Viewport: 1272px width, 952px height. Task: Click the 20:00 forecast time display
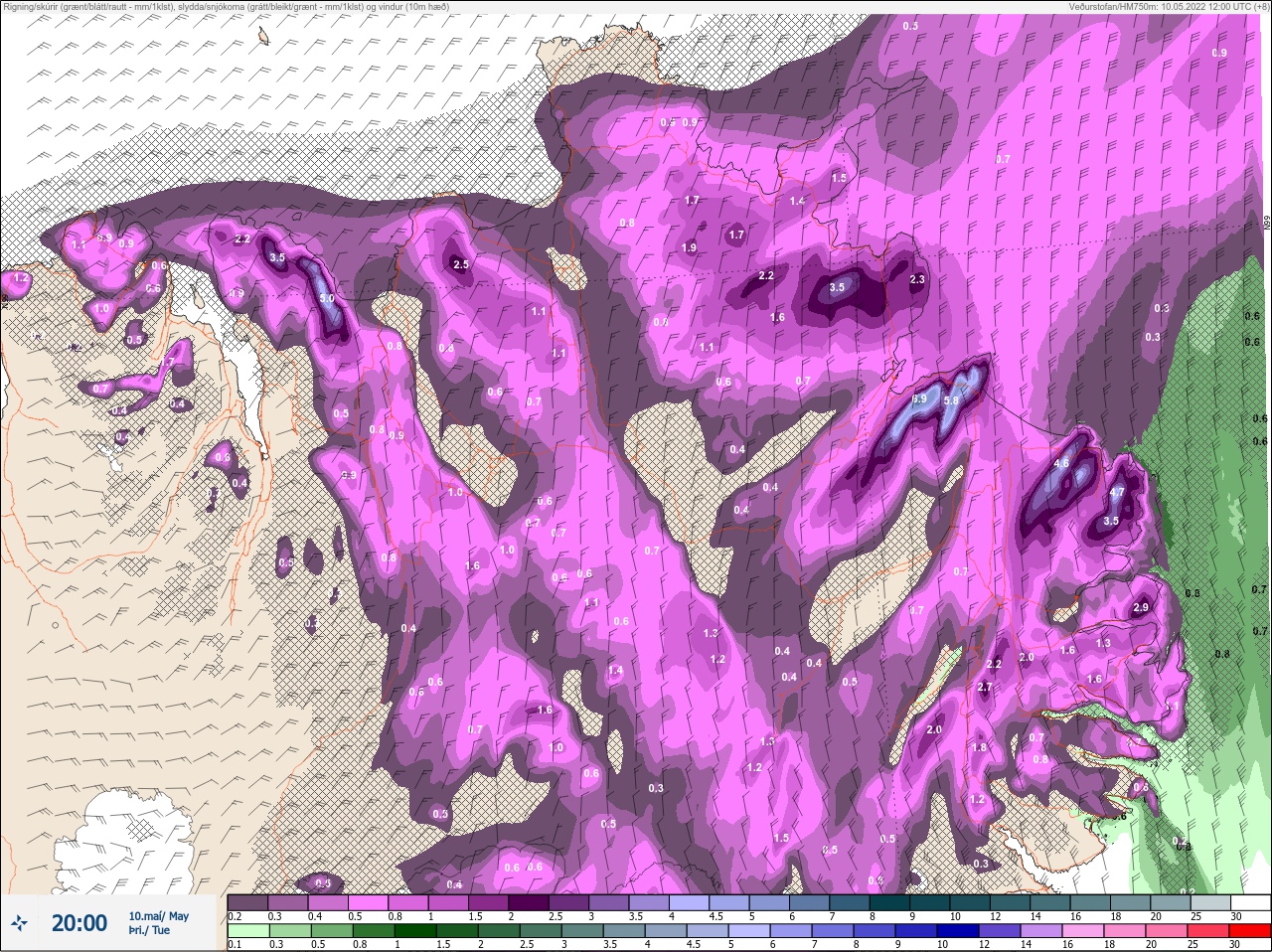click(x=79, y=923)
